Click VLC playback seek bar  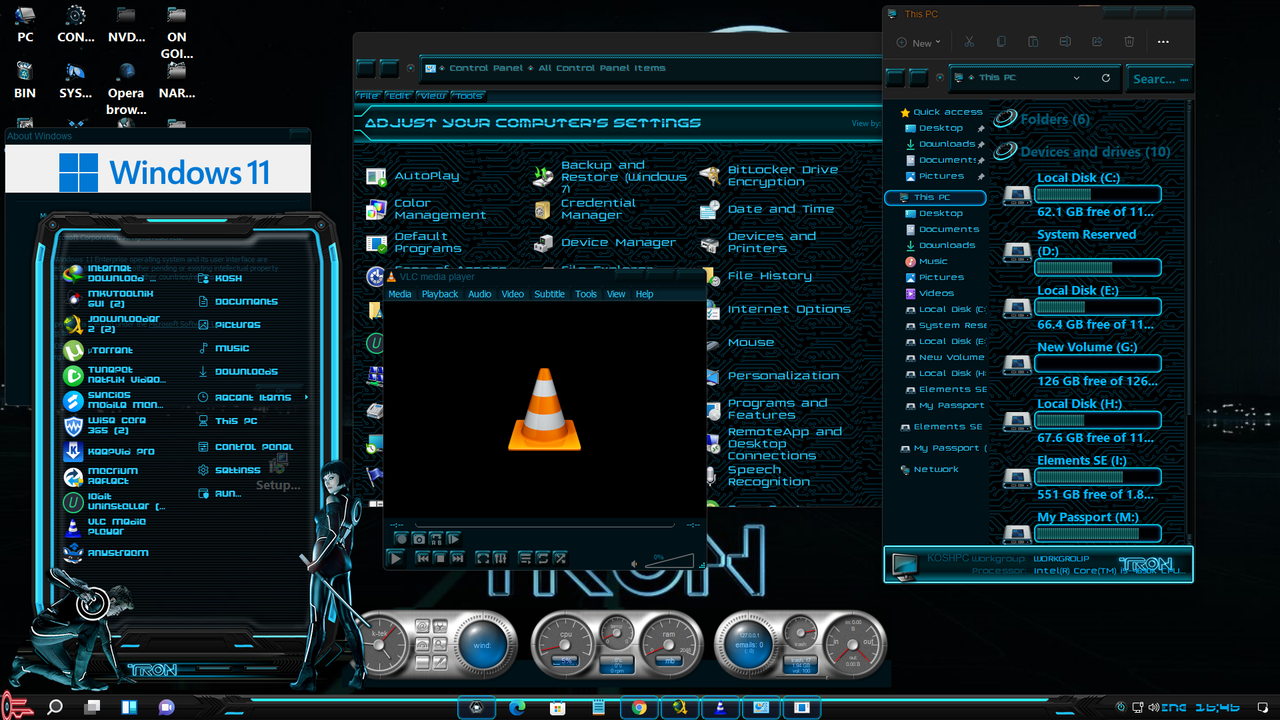(x=545, y=525)
